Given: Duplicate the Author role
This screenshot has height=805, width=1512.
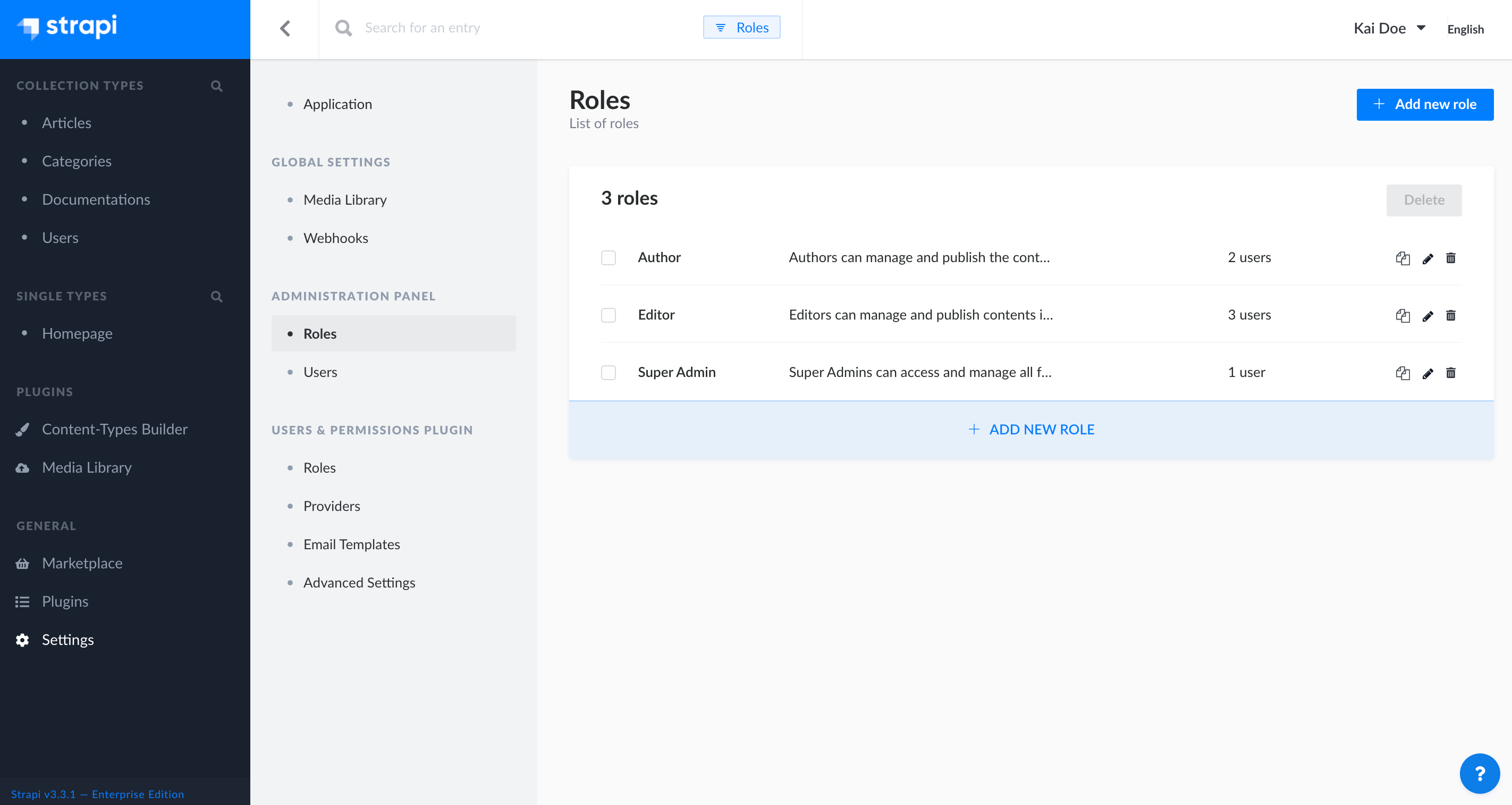Looking at the screenshot, I should [x=1403, y=258].
